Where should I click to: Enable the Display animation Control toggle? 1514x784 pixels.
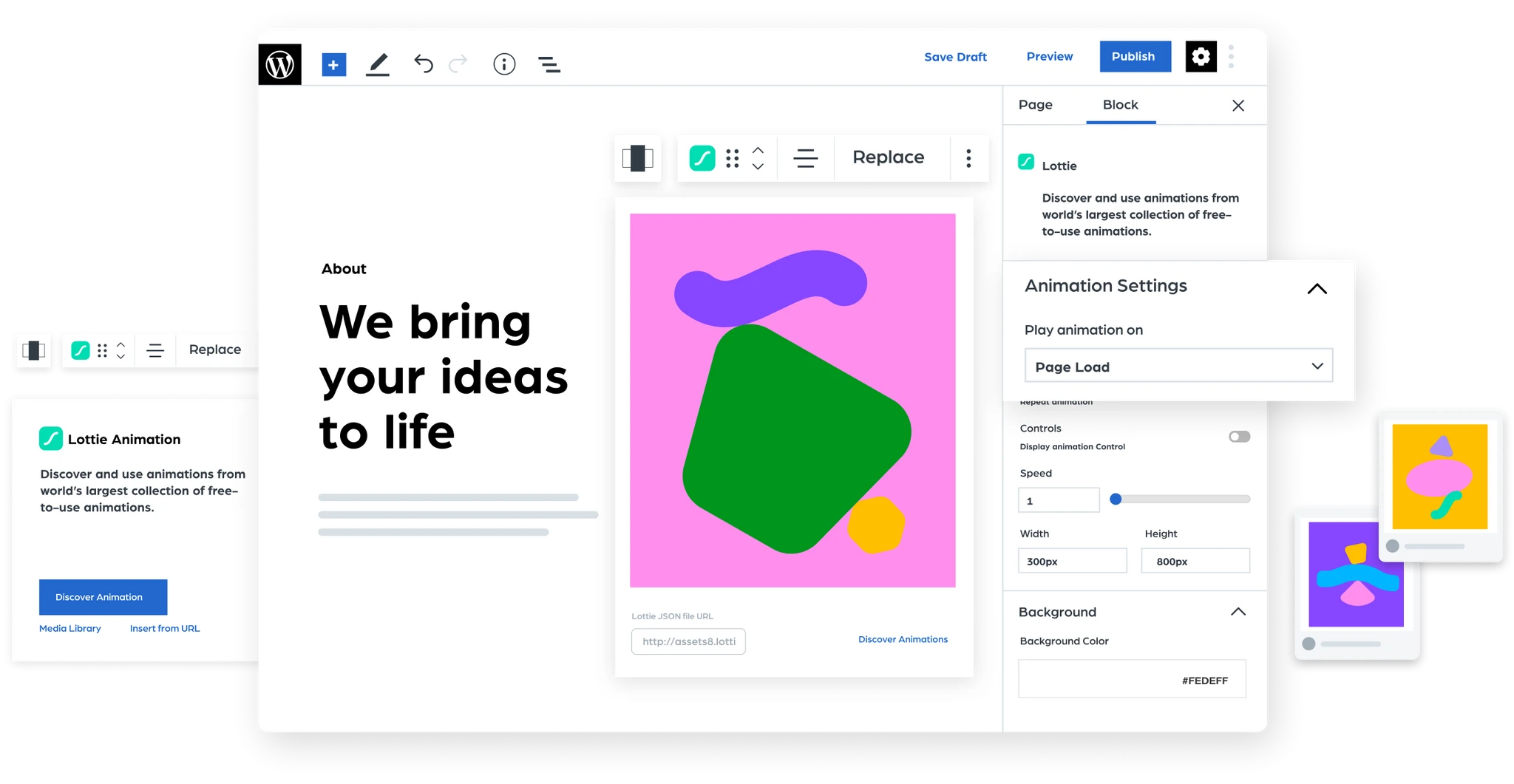[1239, 437]
